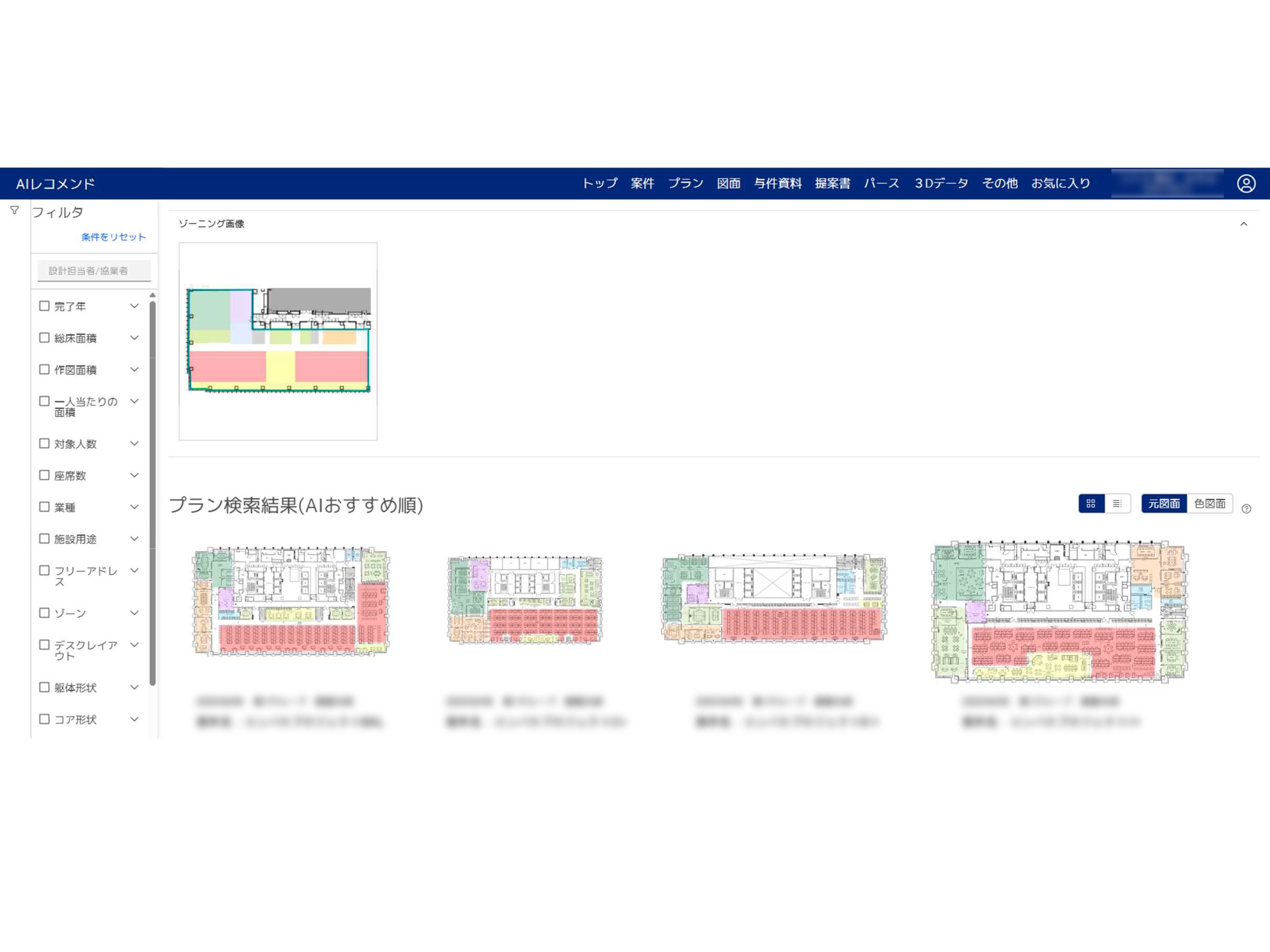Switch to list view icon
This screenshot has width=1270, height=952.
tap(1117, 503)
